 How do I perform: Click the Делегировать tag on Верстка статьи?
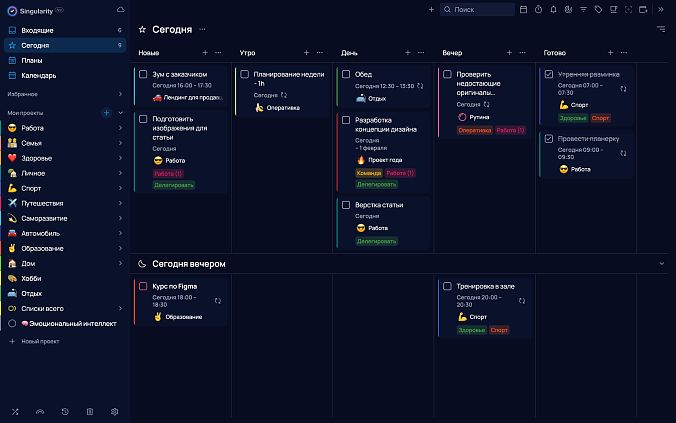coord(376,241)
